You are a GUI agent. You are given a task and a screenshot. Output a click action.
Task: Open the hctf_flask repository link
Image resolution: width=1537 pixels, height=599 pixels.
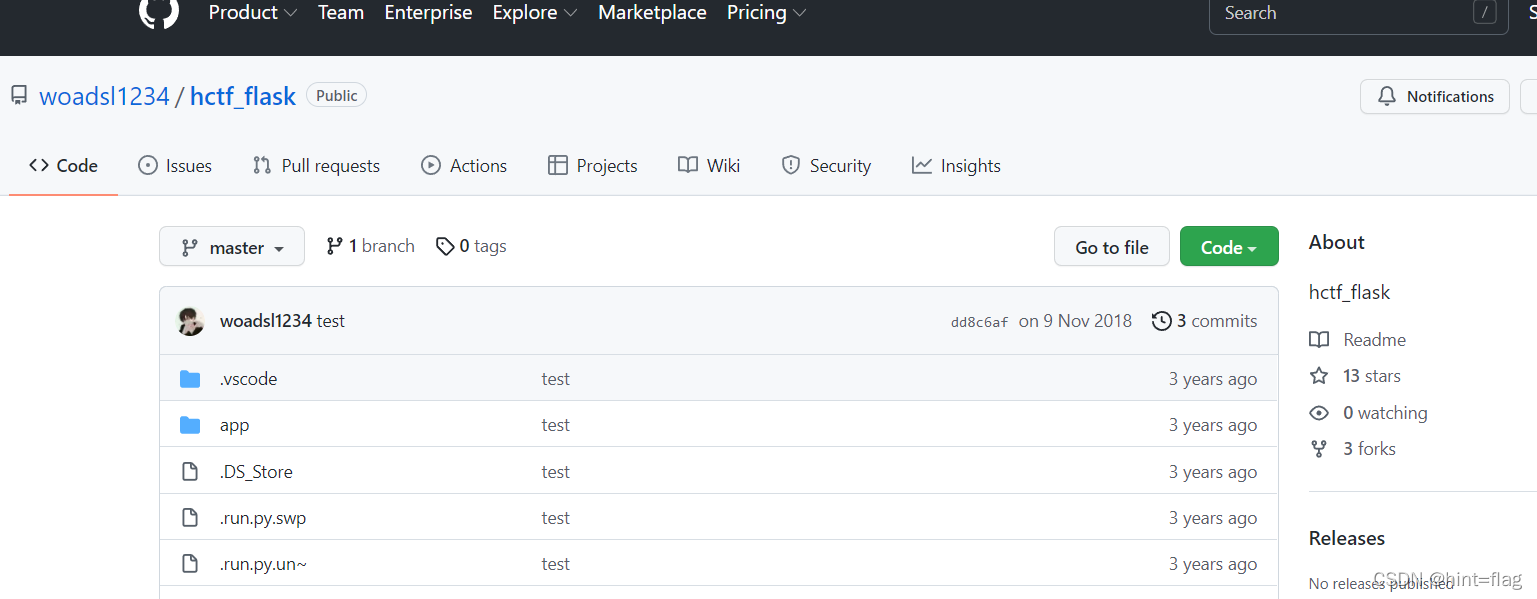coord(243,97)
